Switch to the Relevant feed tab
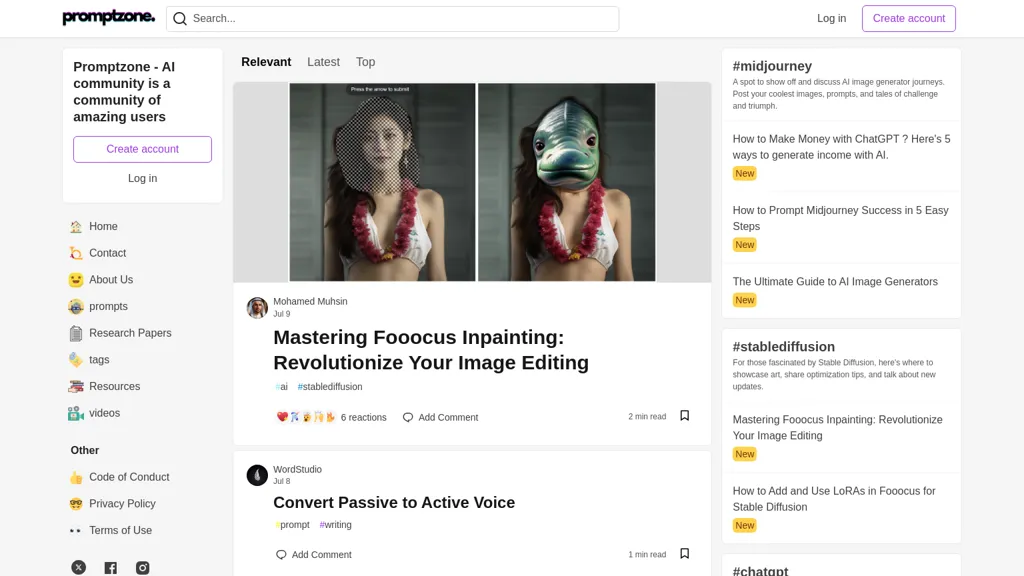The height and width of the screenshot is (576, 1024). [x=266, y=62]
